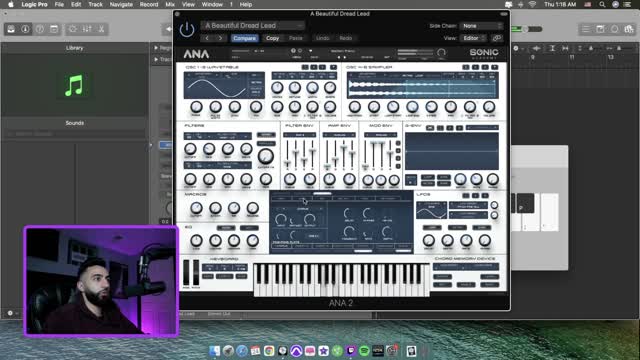Click the Sonic Academy logo
Image resolution: width=640 pixels, height=360 pixels.
point(484,53)
